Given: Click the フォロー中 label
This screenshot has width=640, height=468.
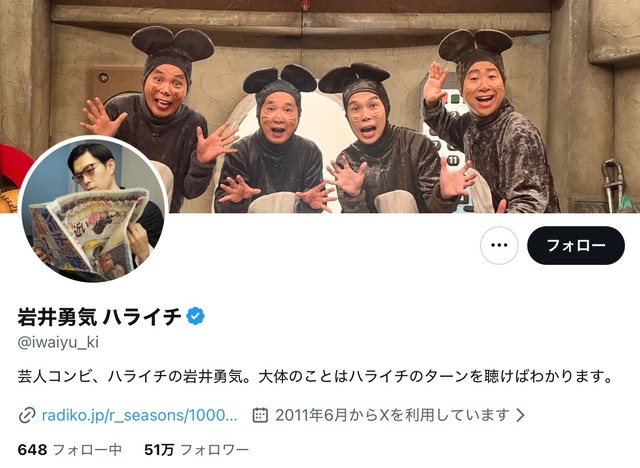Looking at the screenshot, I should [x=88, y=450].
